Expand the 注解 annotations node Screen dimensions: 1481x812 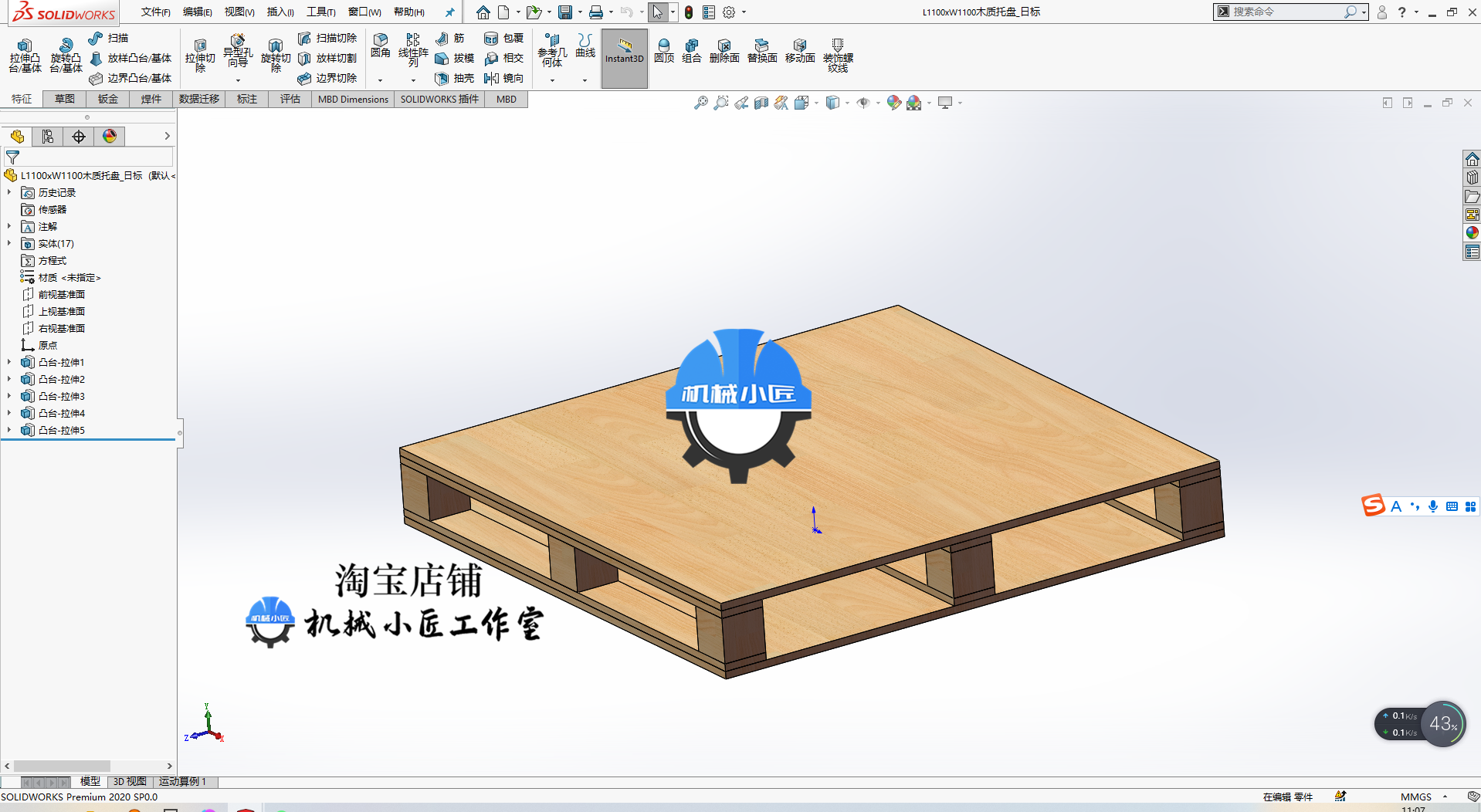pos(9,226)
